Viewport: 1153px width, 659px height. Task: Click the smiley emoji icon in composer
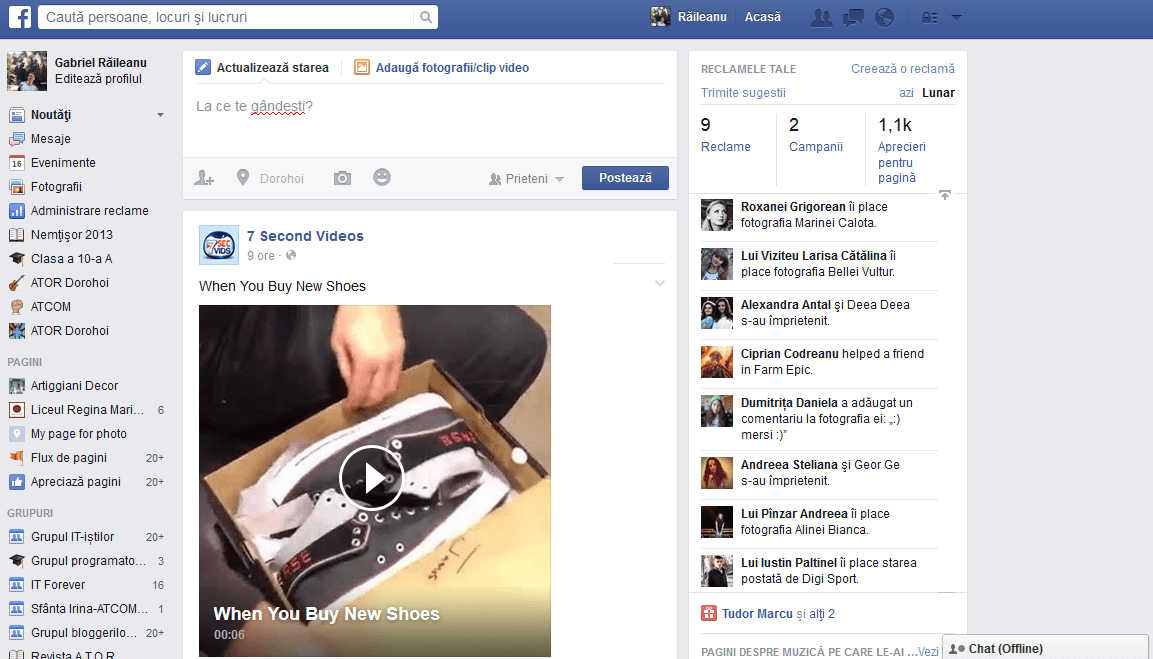click(x=382, y=177)
